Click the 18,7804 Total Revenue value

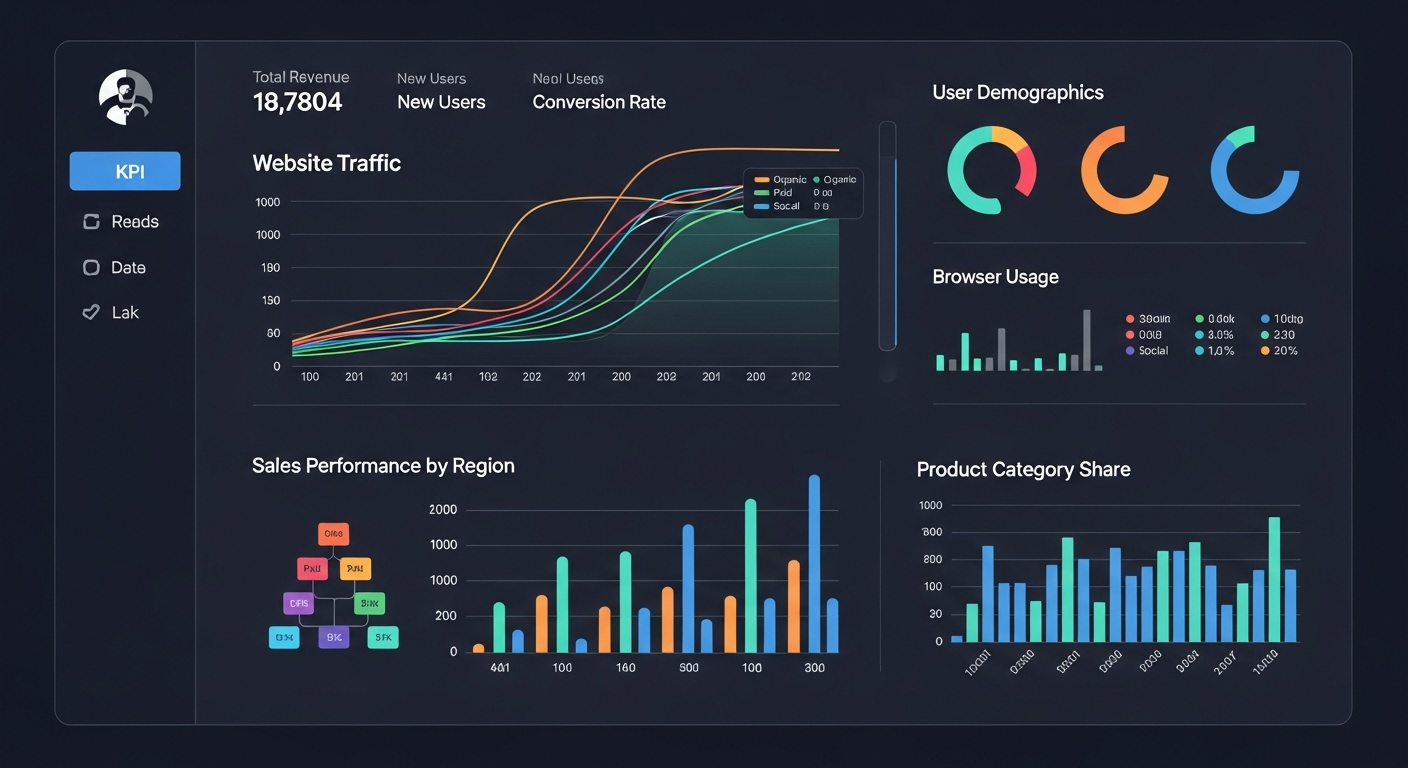click(298, 102)
